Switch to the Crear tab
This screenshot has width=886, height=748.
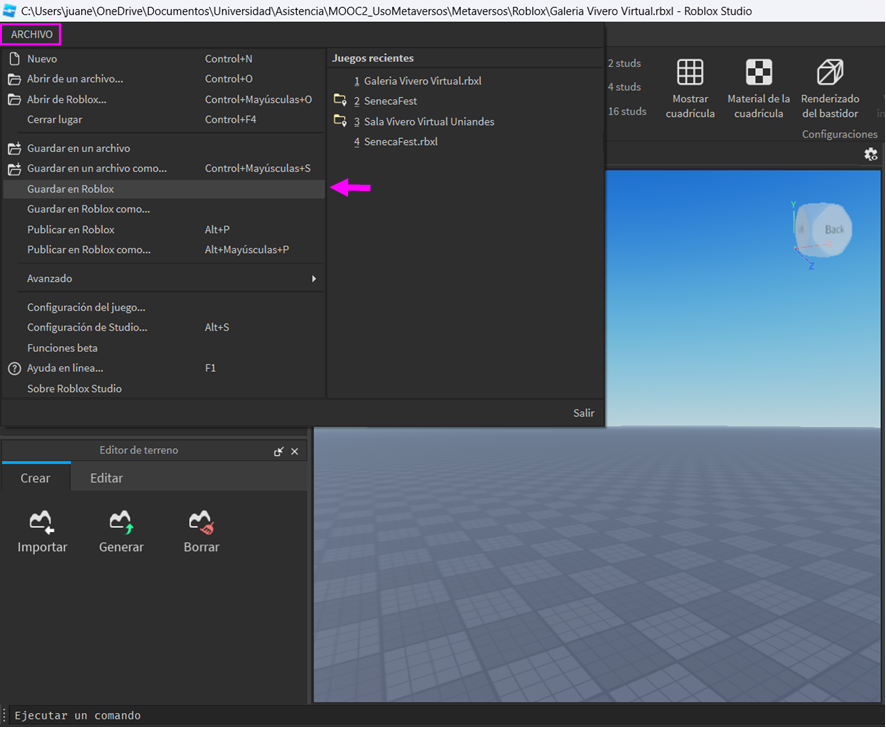[x=35, y=478]
